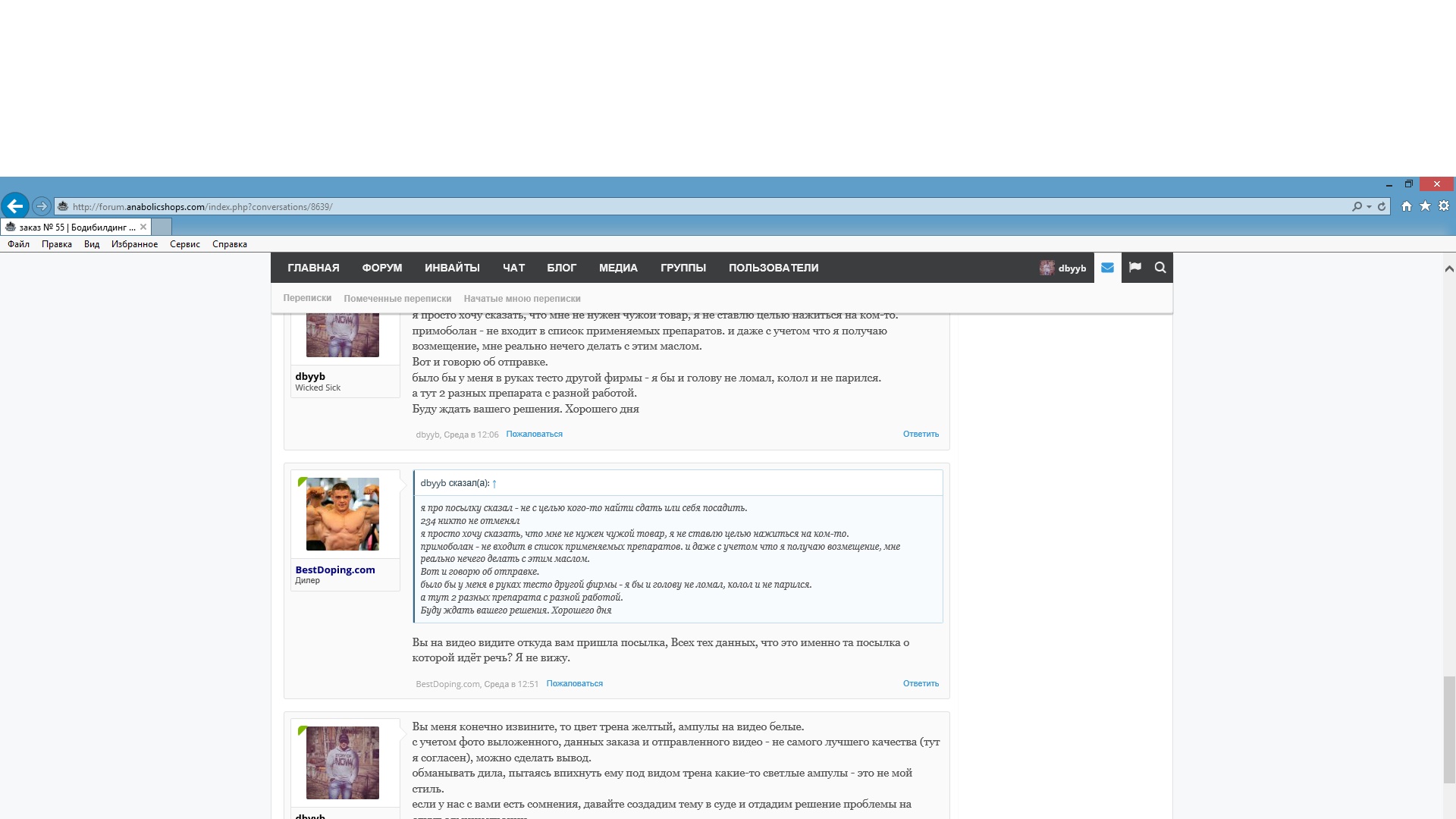This screenshot has width=1456, height=819.
Task: Open browser settings gear icon
Action: pyautogui.click(x=1444, y=206)
